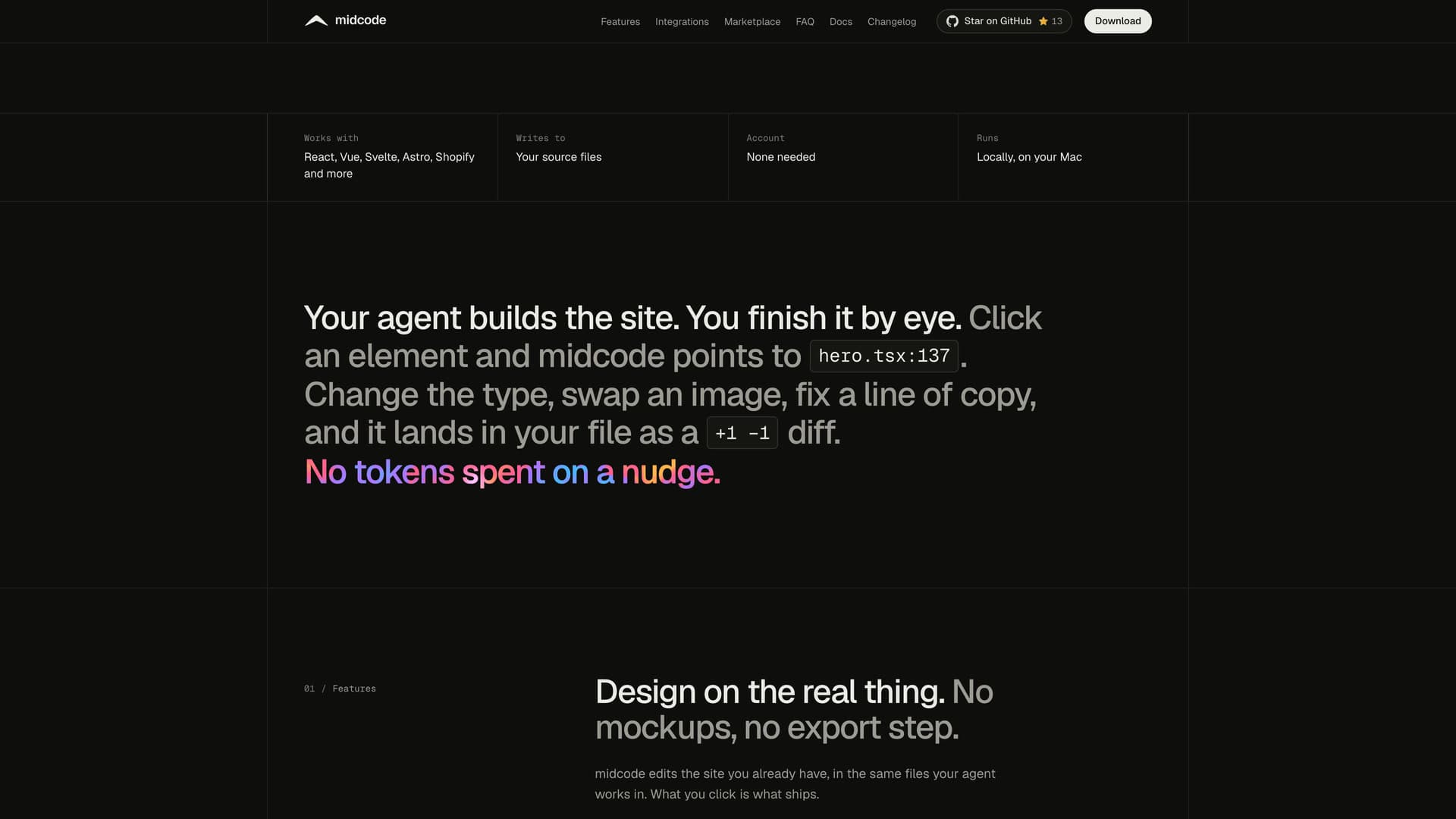Open the Integrations nav item
Screen dimensions: 1456x819
[x=682, y=21]
